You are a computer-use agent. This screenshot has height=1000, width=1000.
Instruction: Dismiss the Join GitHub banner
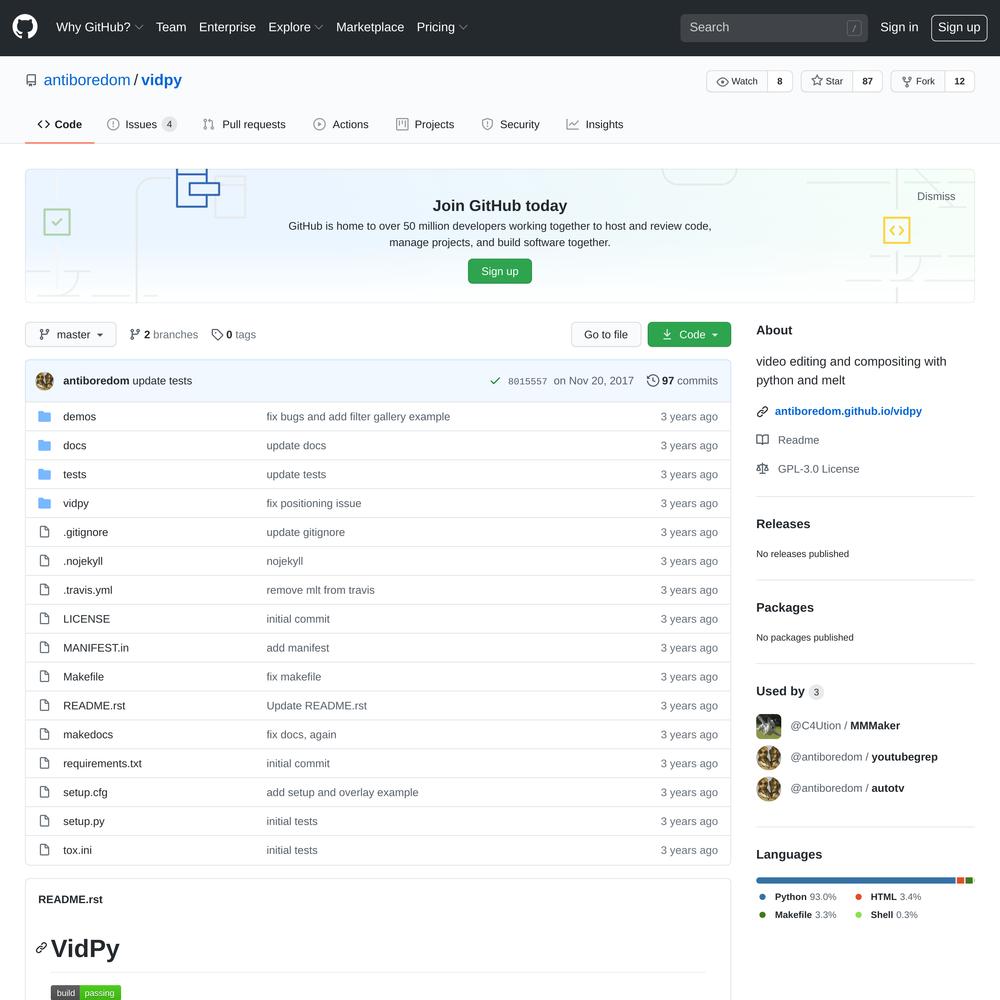click(936, 196)
